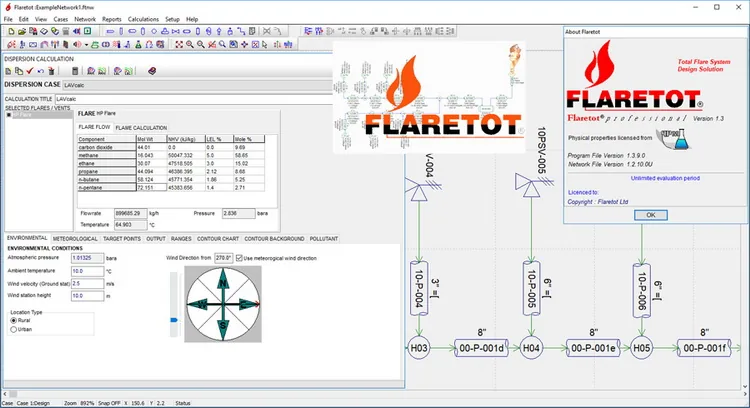750x408 pixels.
Task: Click the Atmospheric pressure input field
Action: coord(88,258)
